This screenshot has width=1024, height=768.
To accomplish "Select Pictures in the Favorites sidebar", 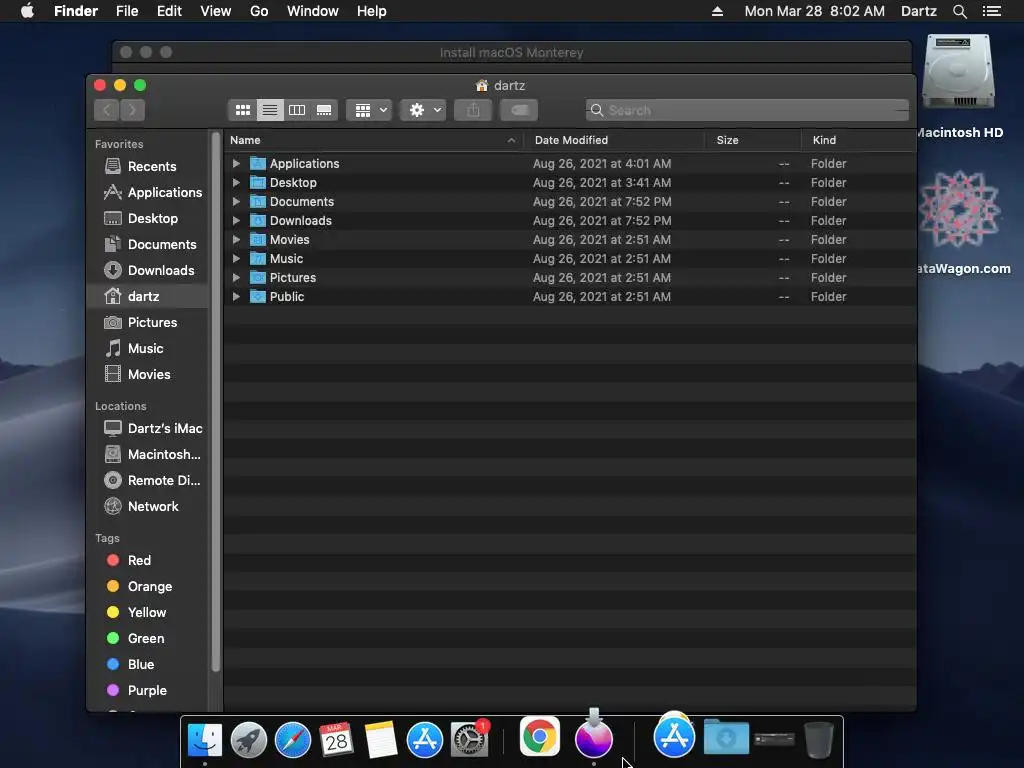I will coord(149,323).
